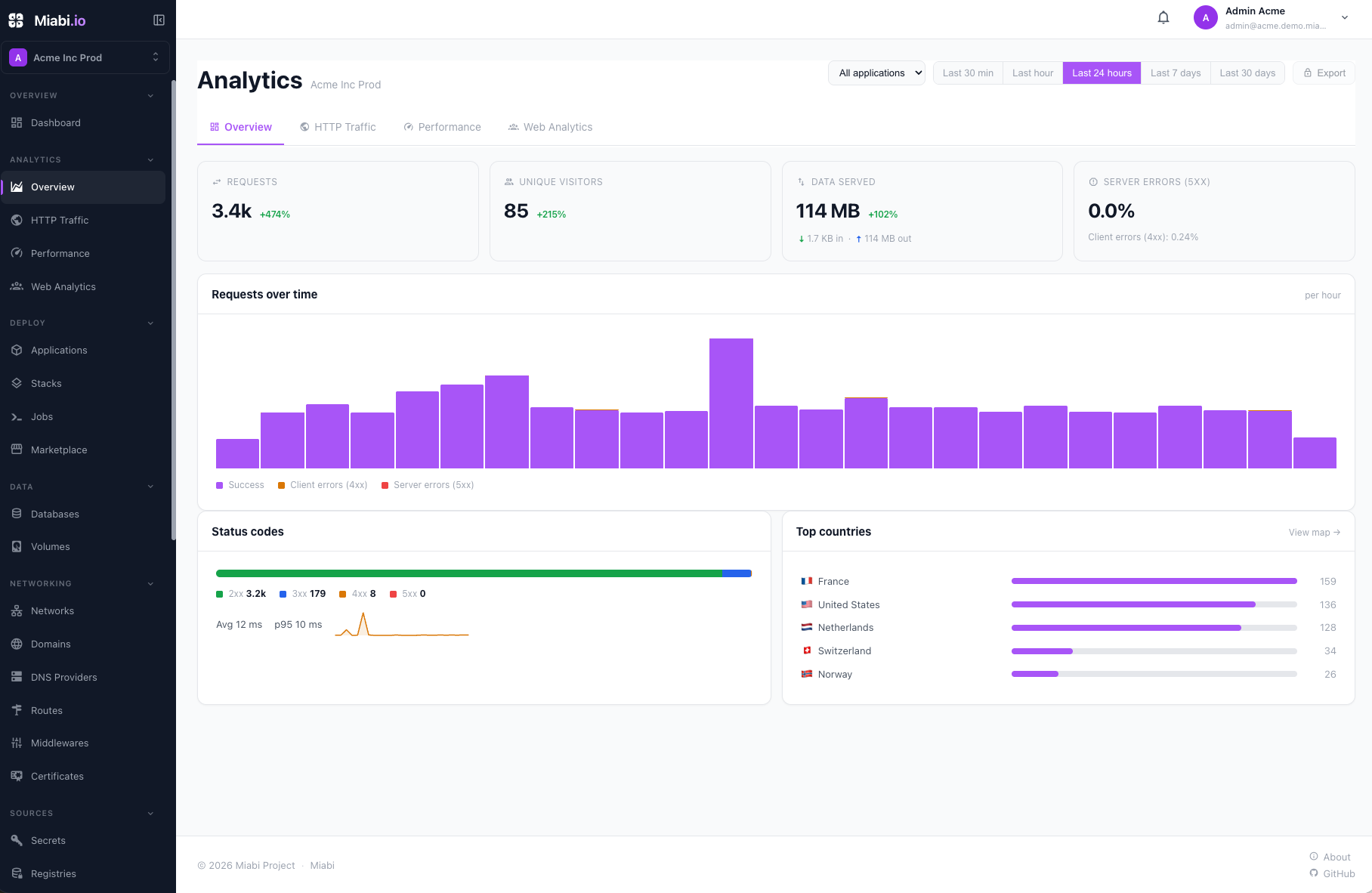Click the Acme Inc Prod workspace badge
This screenshot has height=893, width=1372.
18,57
